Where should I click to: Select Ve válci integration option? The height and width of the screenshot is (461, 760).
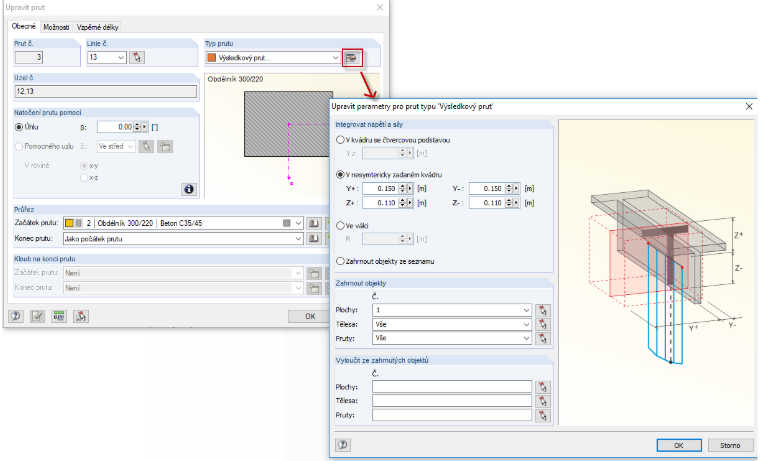(340, 226)
